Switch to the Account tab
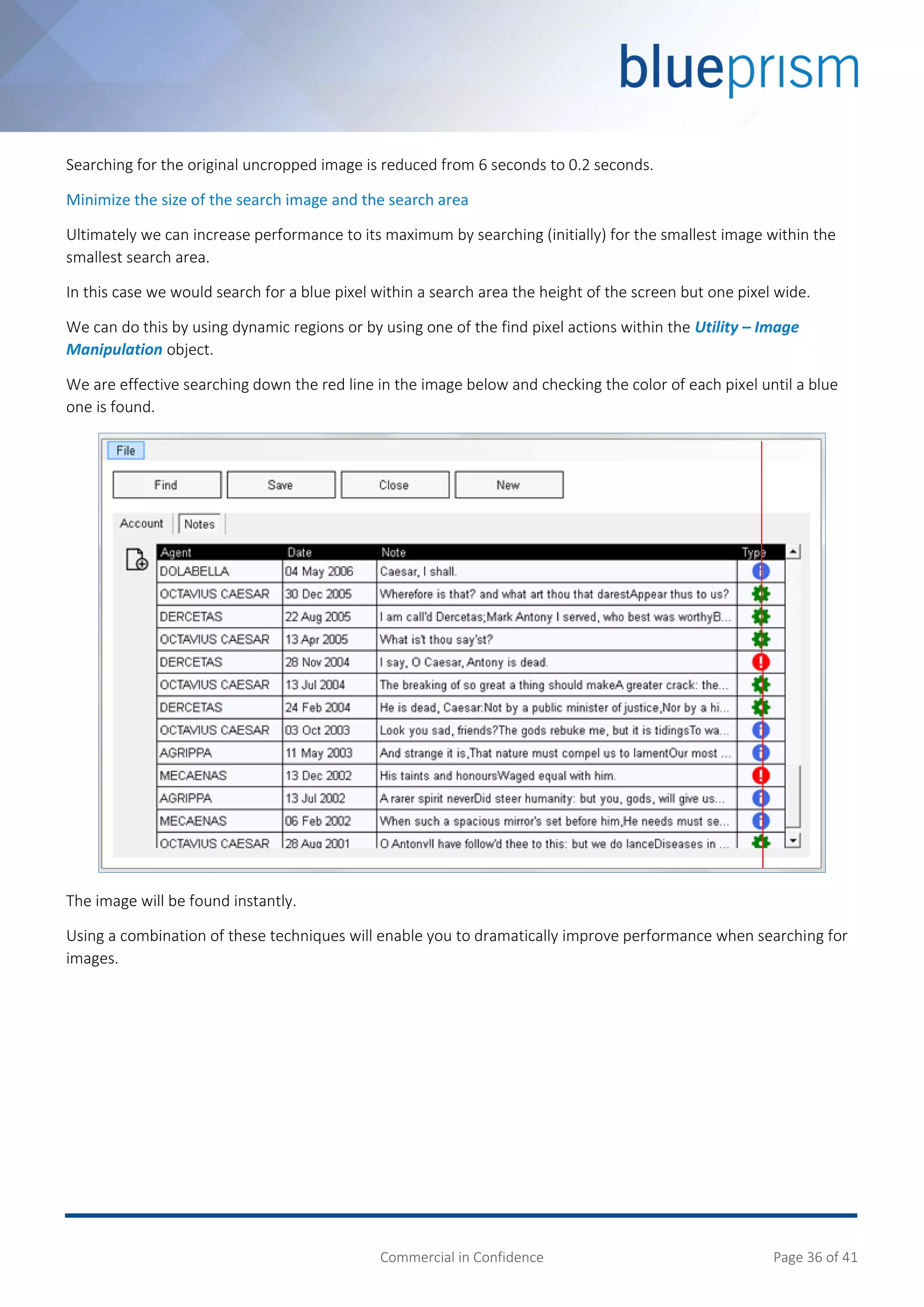 point(141,524)
